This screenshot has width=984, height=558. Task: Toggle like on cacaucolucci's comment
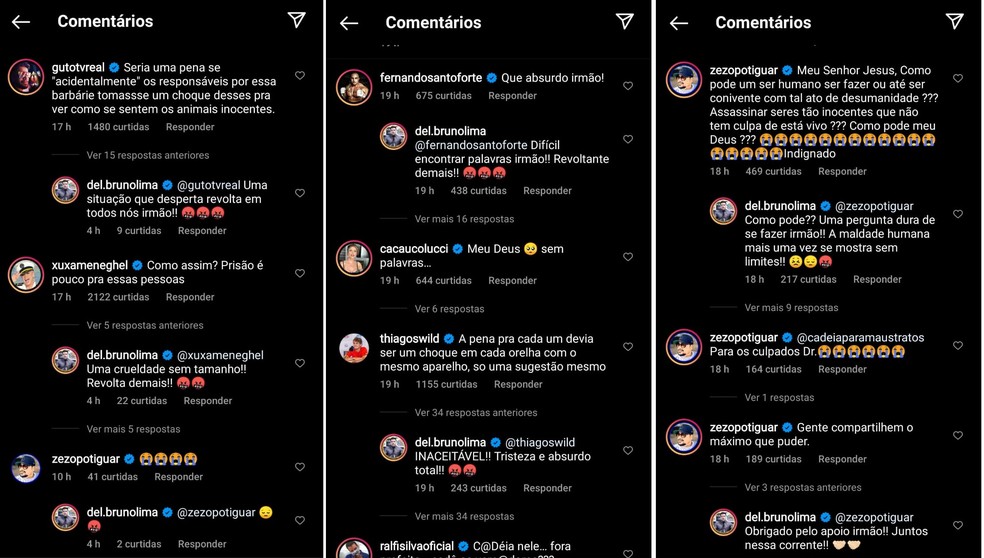(x=628, y=256)
